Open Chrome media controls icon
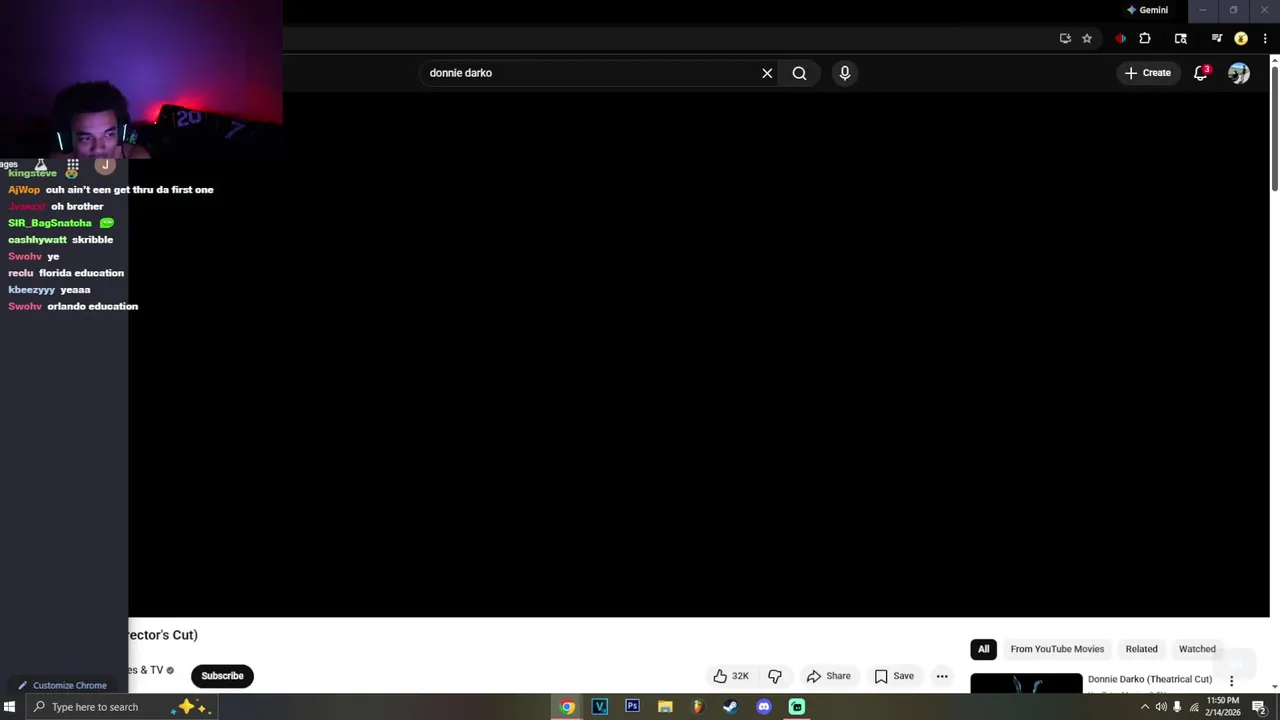Viewport: 1280px width, 720px height. coord(1217,39)
